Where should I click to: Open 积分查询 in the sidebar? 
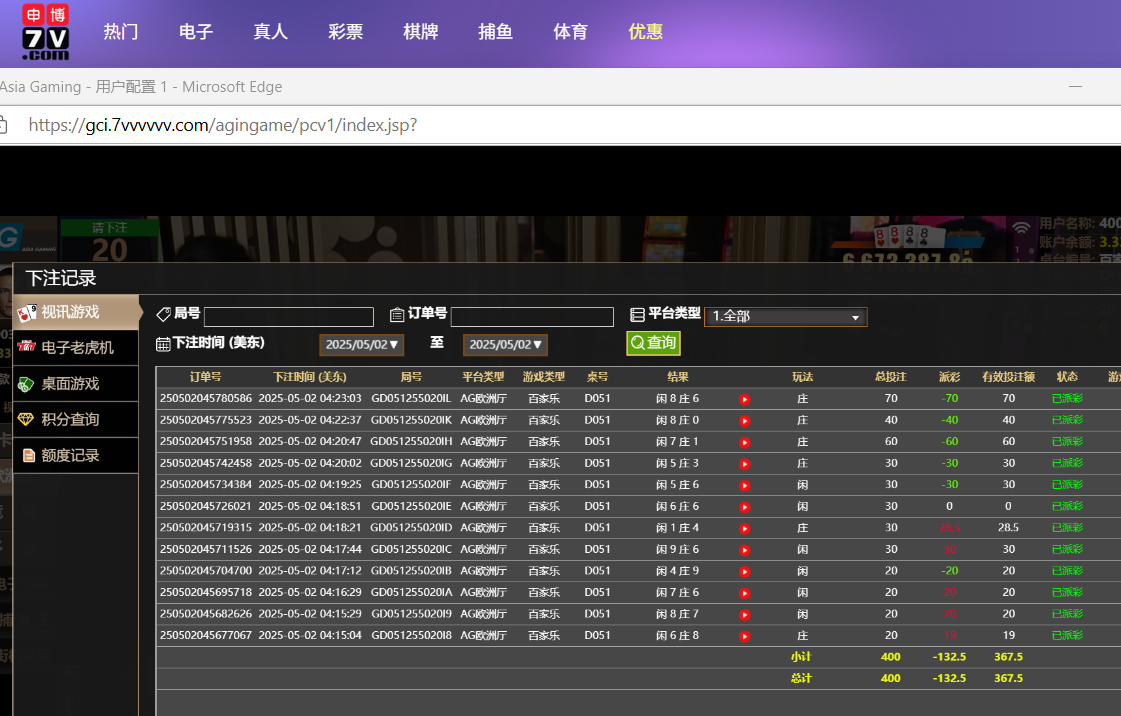pyautogui.click(x=70, y=420)
